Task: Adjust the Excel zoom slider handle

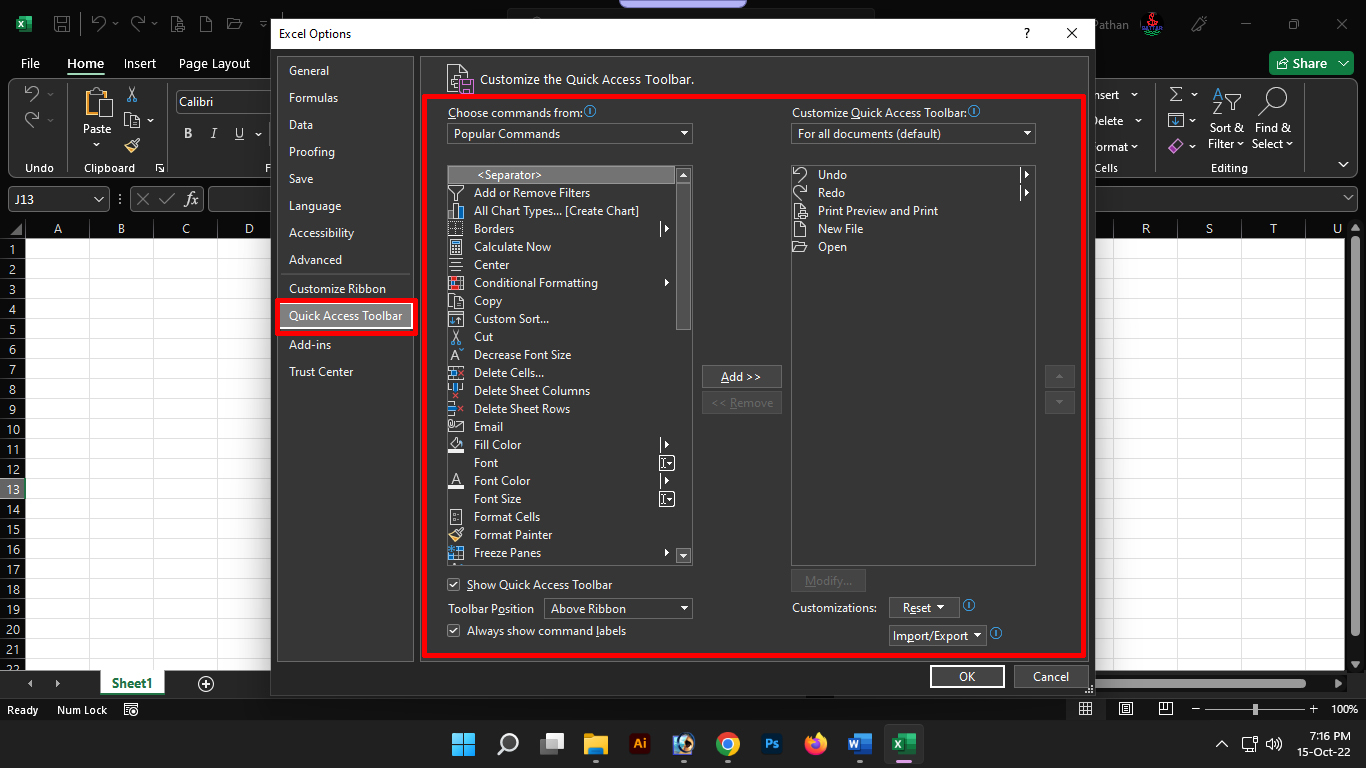Action: 1255,709
